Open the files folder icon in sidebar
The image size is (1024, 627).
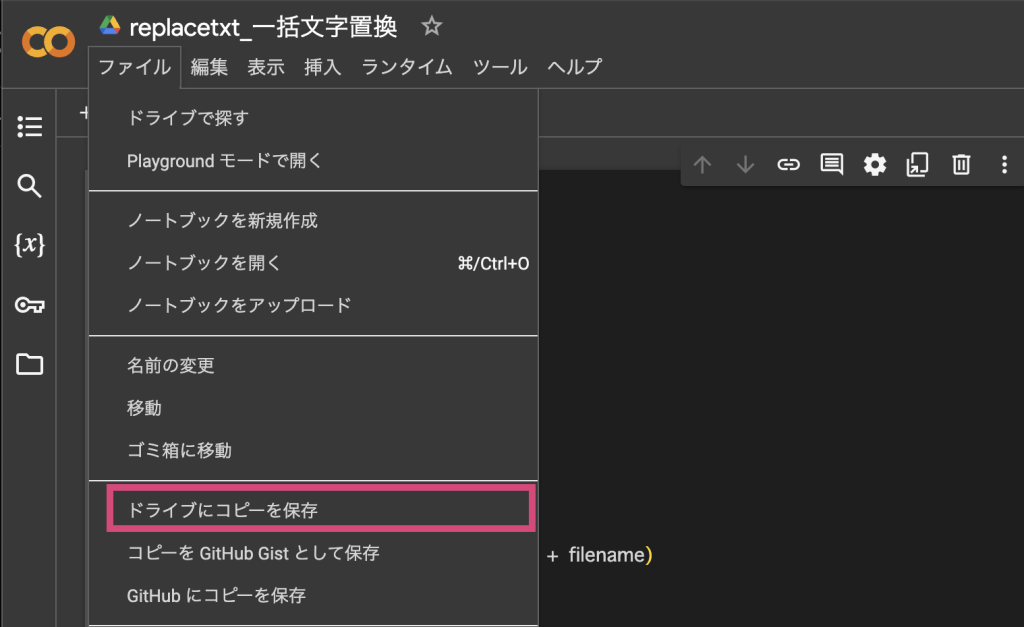point(30,364)
